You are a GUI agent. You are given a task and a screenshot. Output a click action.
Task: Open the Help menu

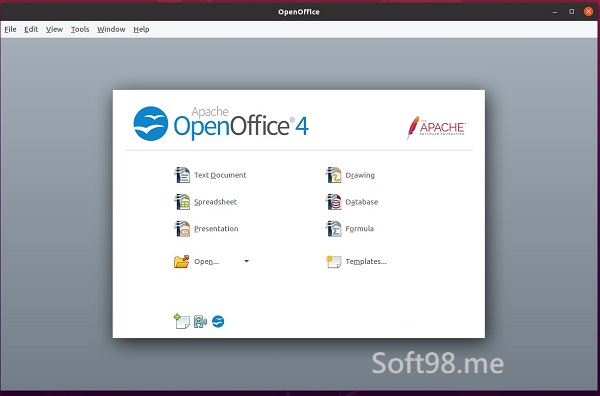point(141,29)
